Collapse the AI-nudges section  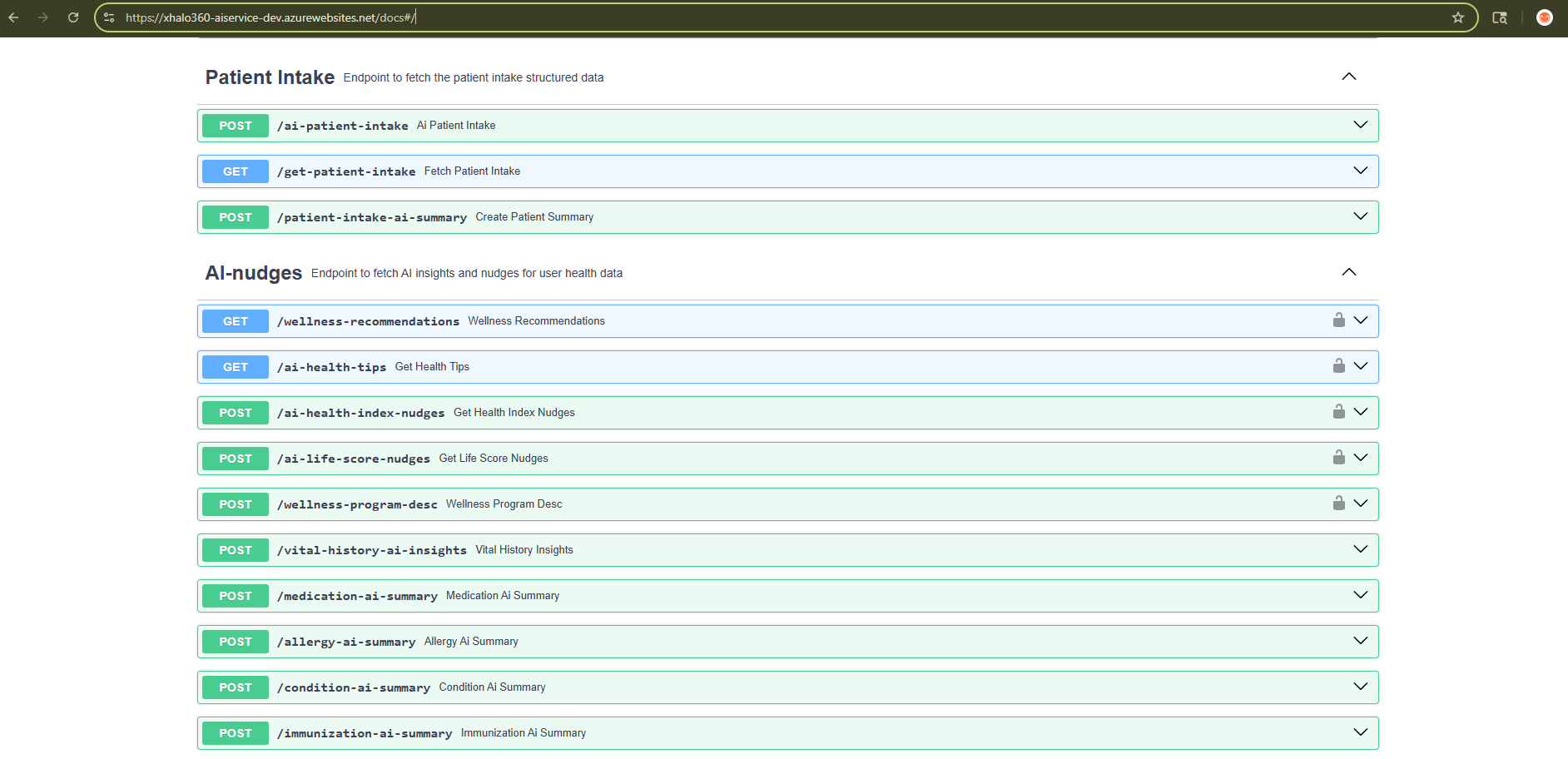pyautogui.click(x=1348, y=272)
